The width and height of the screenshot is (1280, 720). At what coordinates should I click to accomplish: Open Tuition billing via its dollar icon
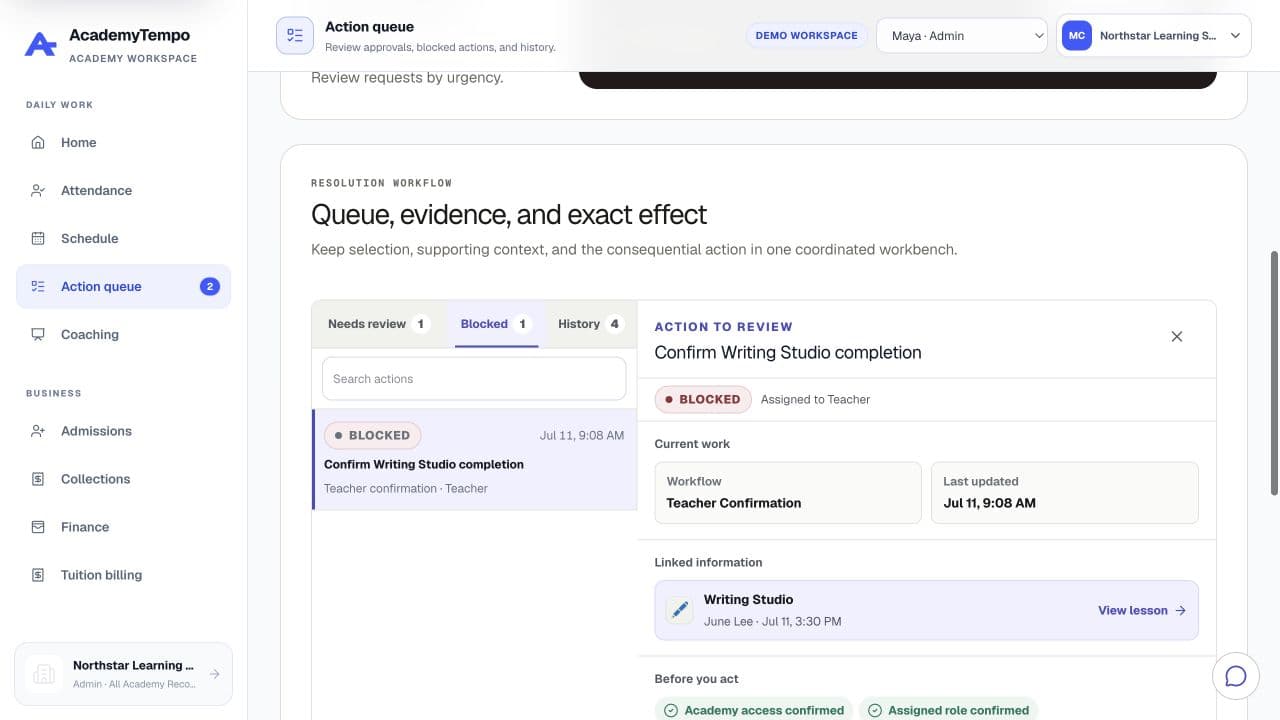[38, 575]
